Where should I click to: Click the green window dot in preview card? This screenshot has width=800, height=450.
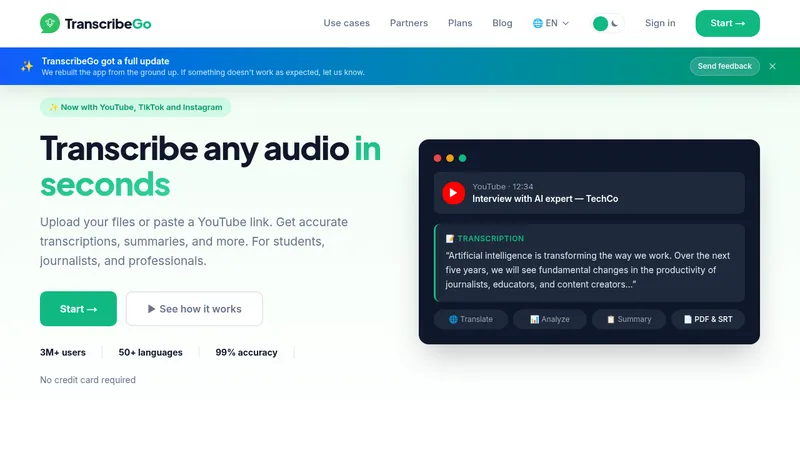click(x=462, y=158)
